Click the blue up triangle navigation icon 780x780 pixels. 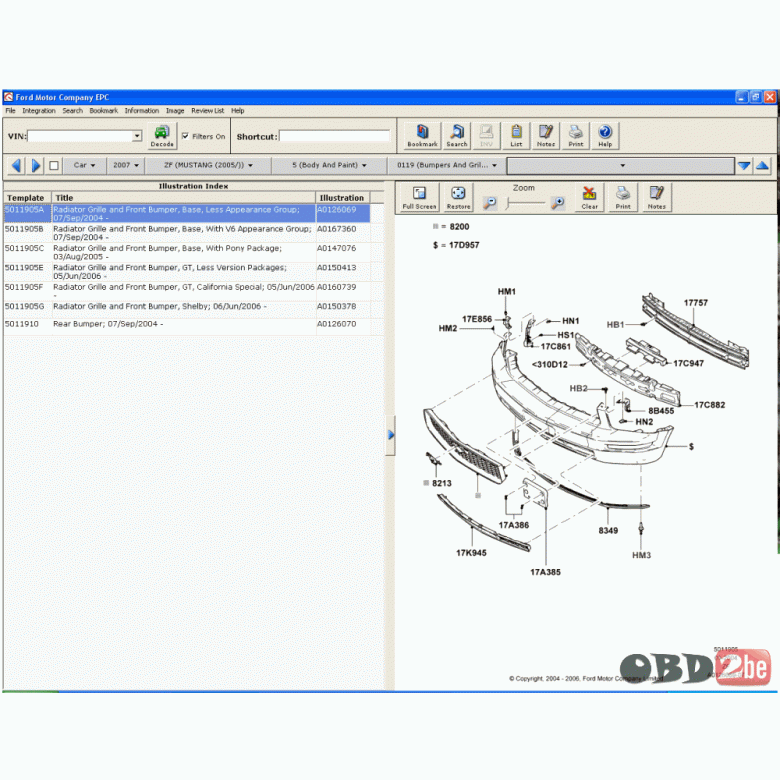pyautogui.click(x=762, y=166)
